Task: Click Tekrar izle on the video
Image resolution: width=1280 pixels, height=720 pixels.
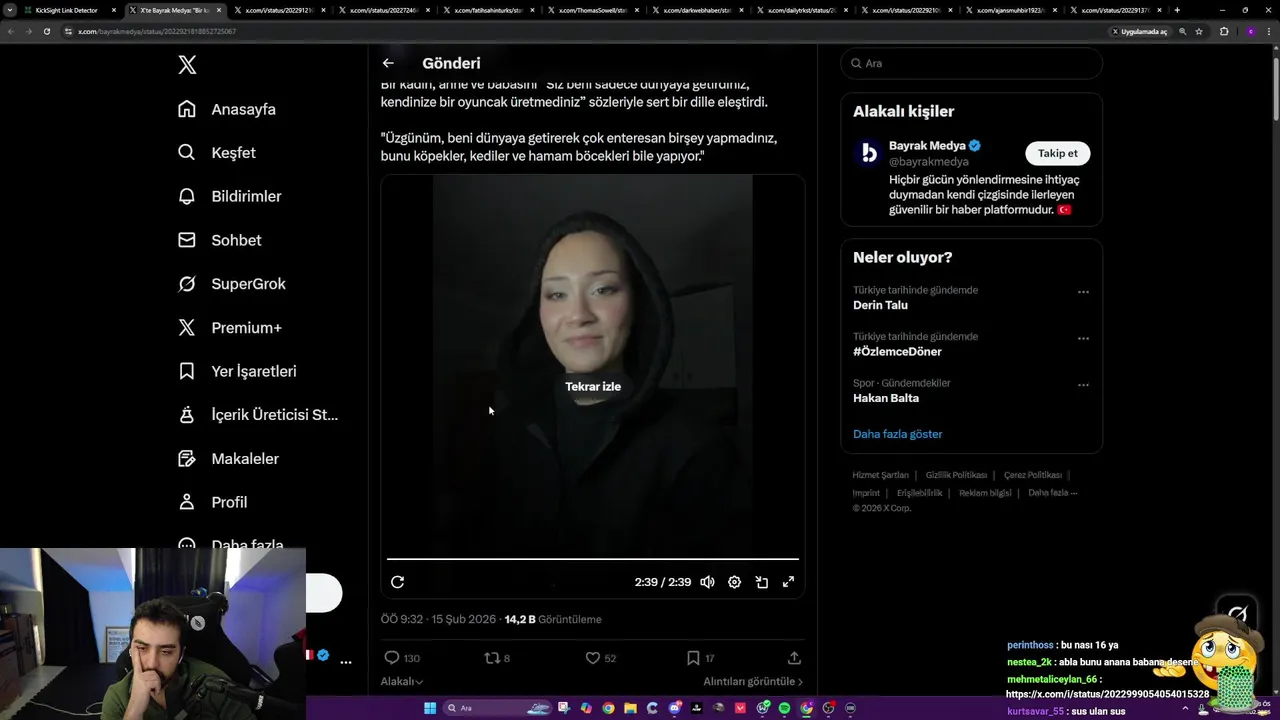Action: [593, 386]
